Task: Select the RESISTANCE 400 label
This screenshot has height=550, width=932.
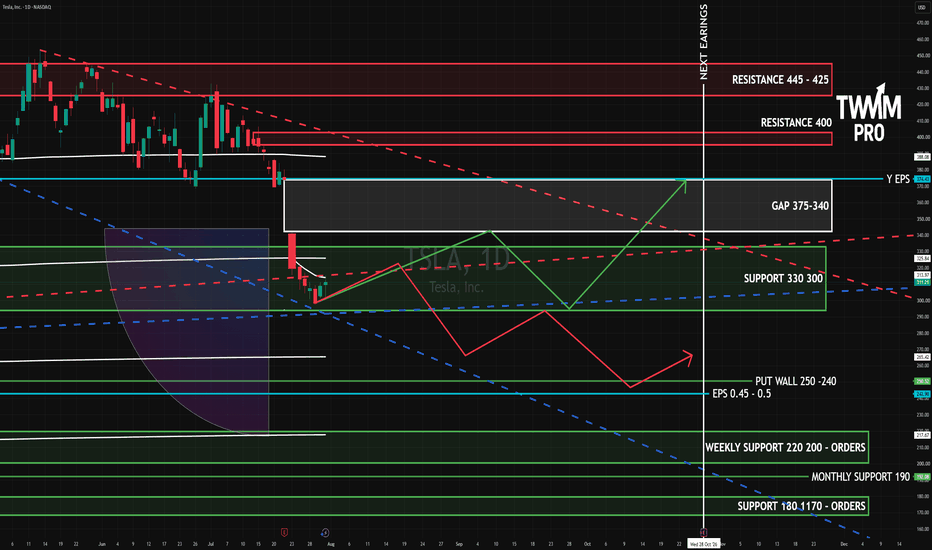Action: [x=796, y=122]
